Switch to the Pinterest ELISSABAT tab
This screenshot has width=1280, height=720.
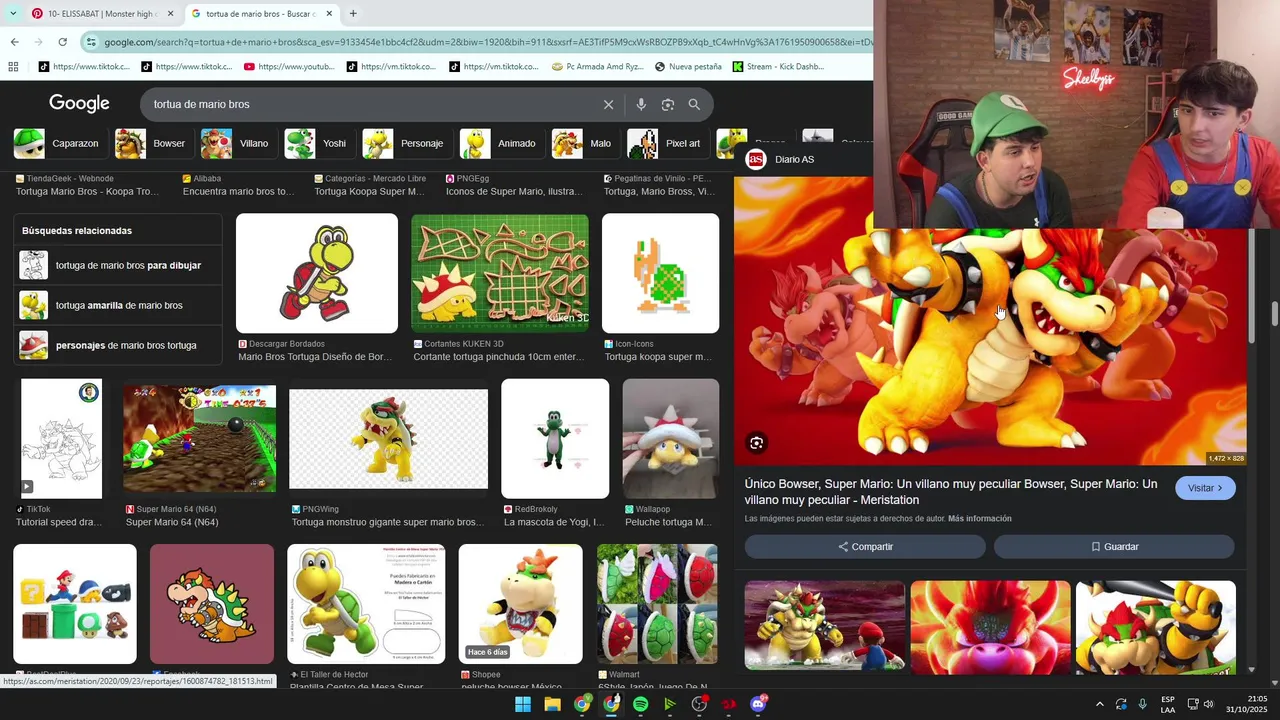tap(103, 14)
